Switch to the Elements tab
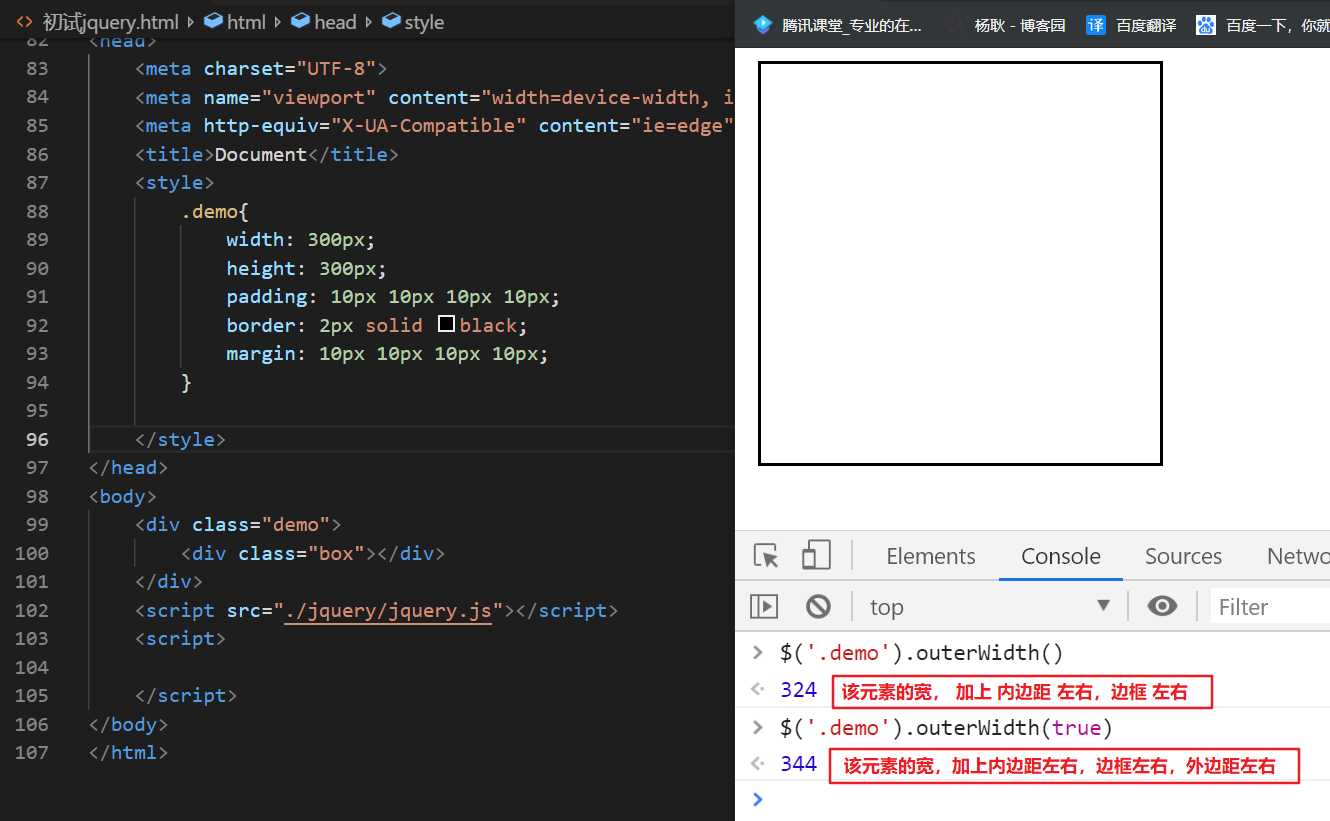 931,557
